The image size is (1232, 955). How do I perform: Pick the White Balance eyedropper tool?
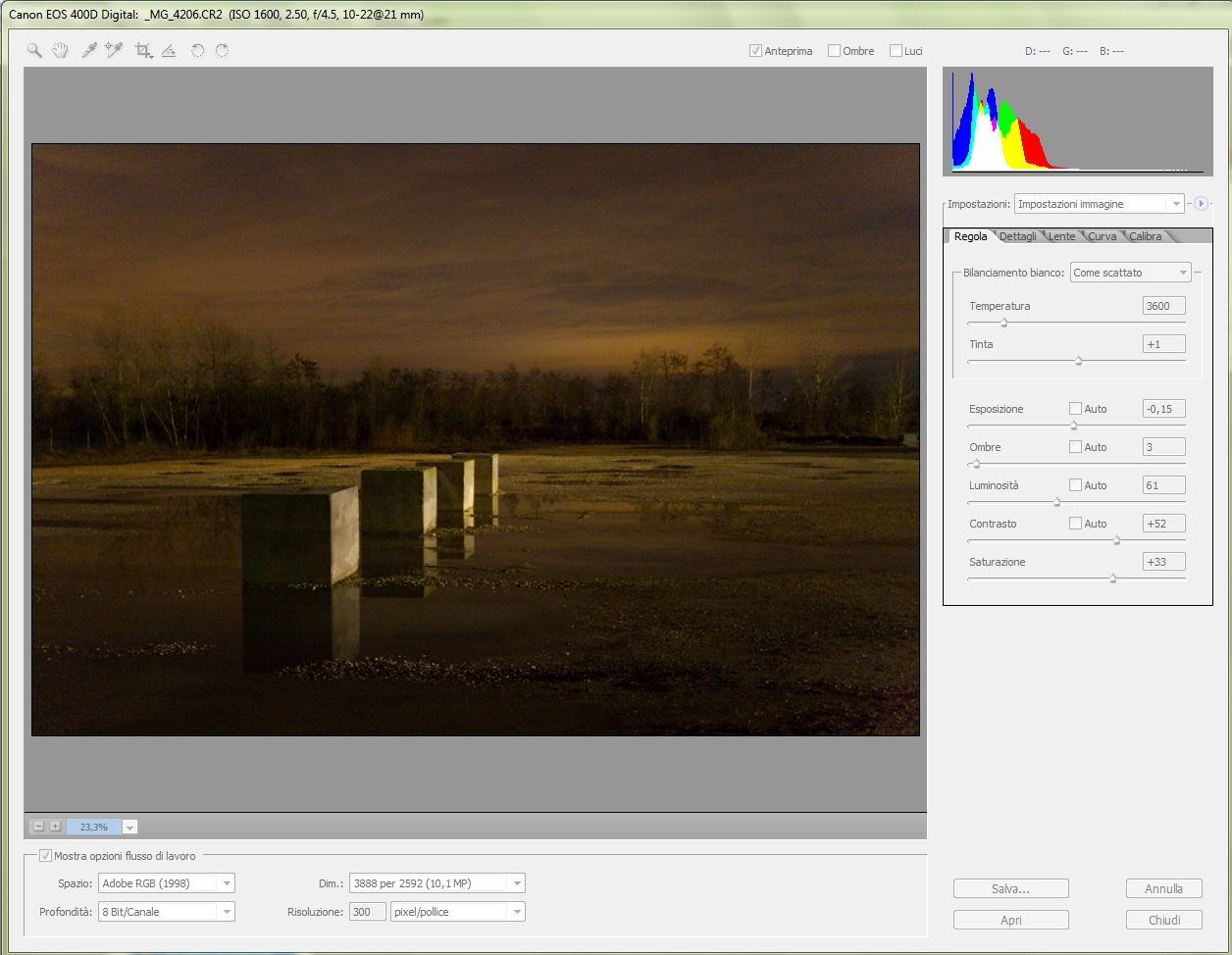pos(89,51)
